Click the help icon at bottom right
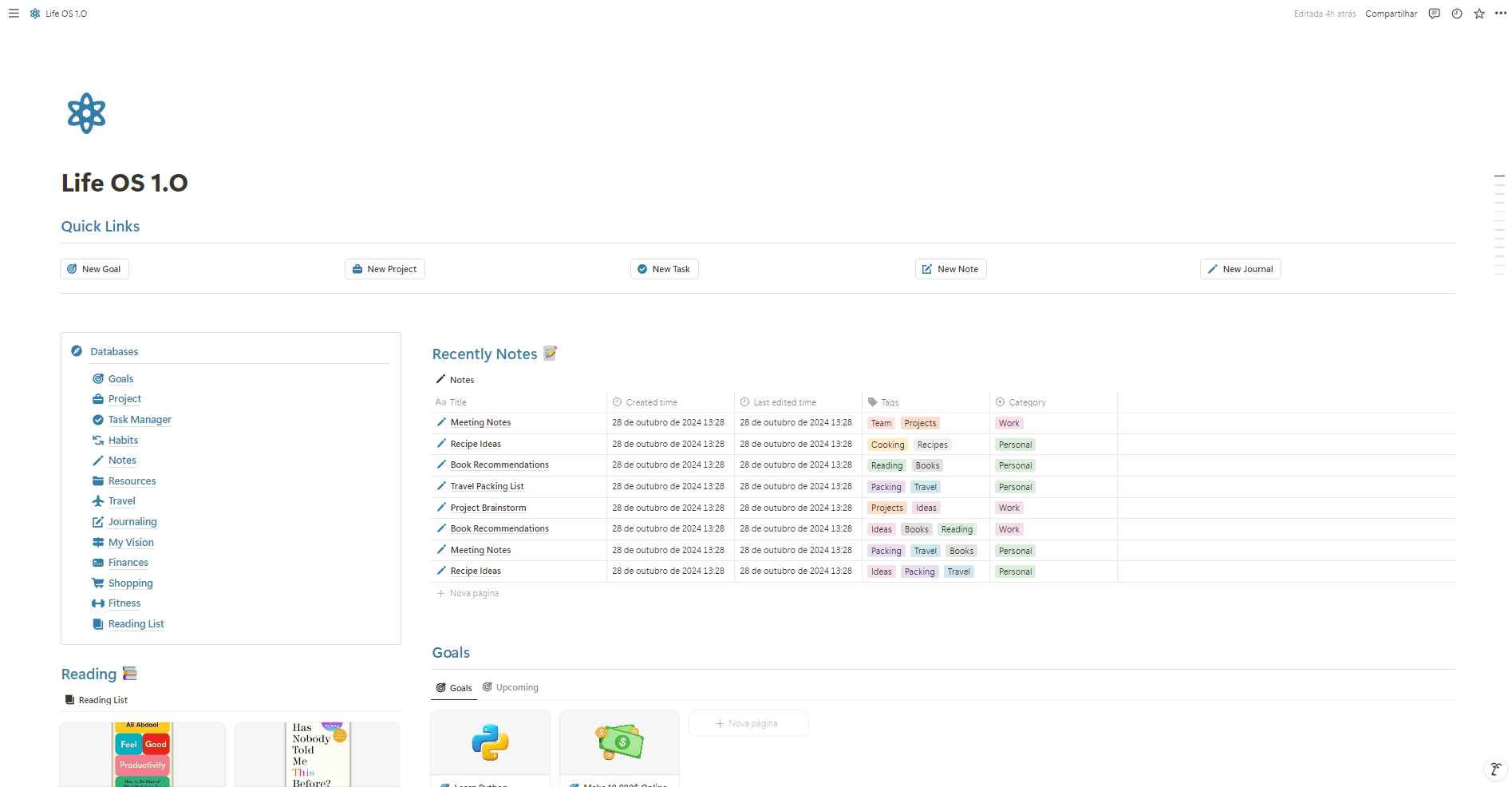 point(1495,769)
